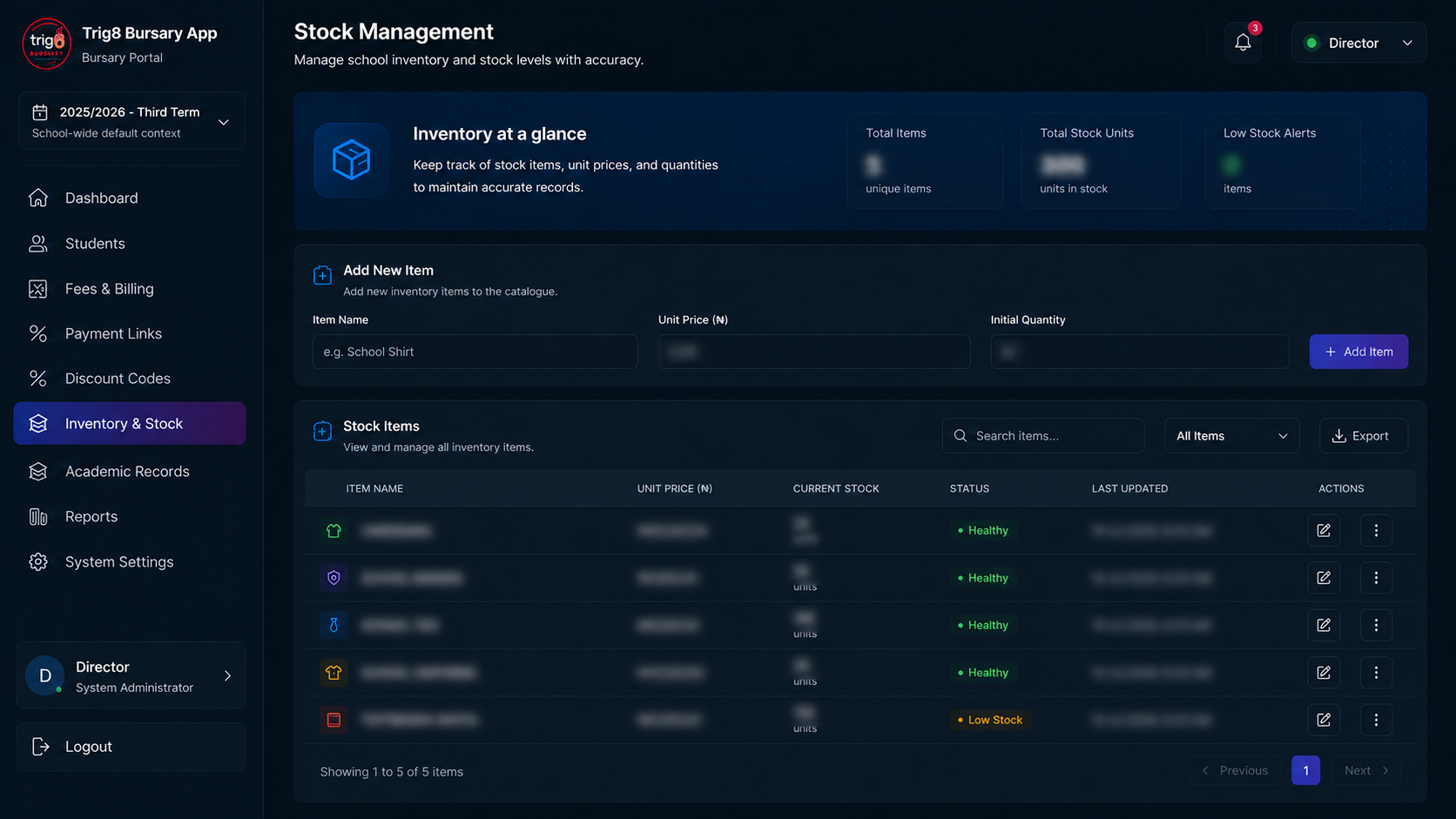Edit the purple badge item row
The height and width of the screenshot is (819, 1456).
click(1324, 577)
